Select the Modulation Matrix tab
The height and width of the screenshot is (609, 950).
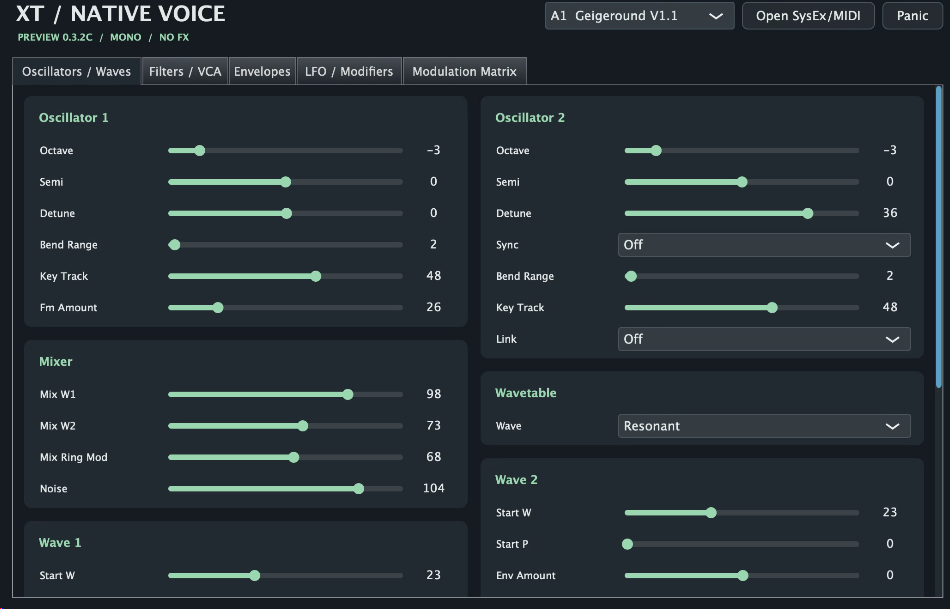point(465,72)
